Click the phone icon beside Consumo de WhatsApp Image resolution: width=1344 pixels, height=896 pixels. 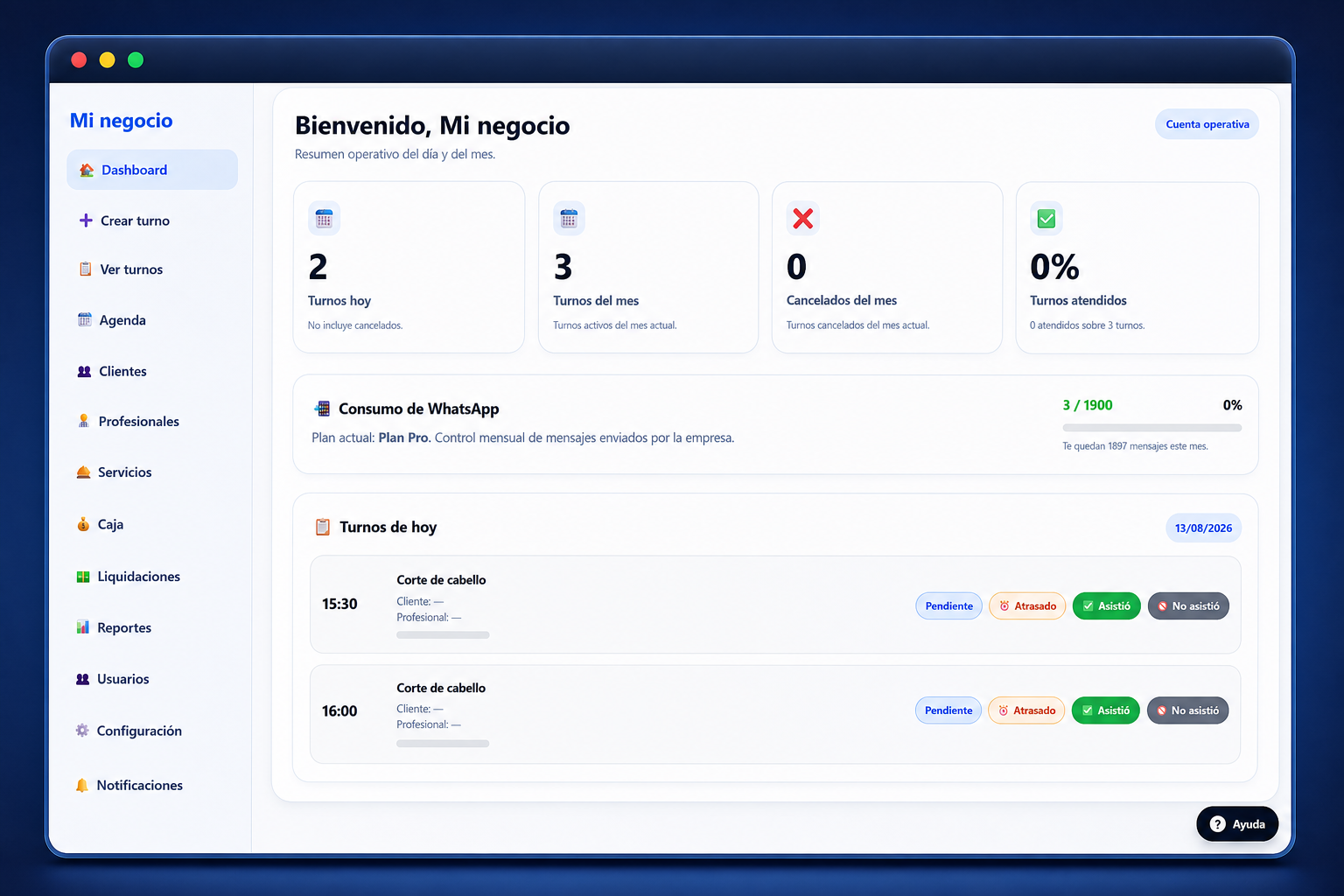point(323,409)
